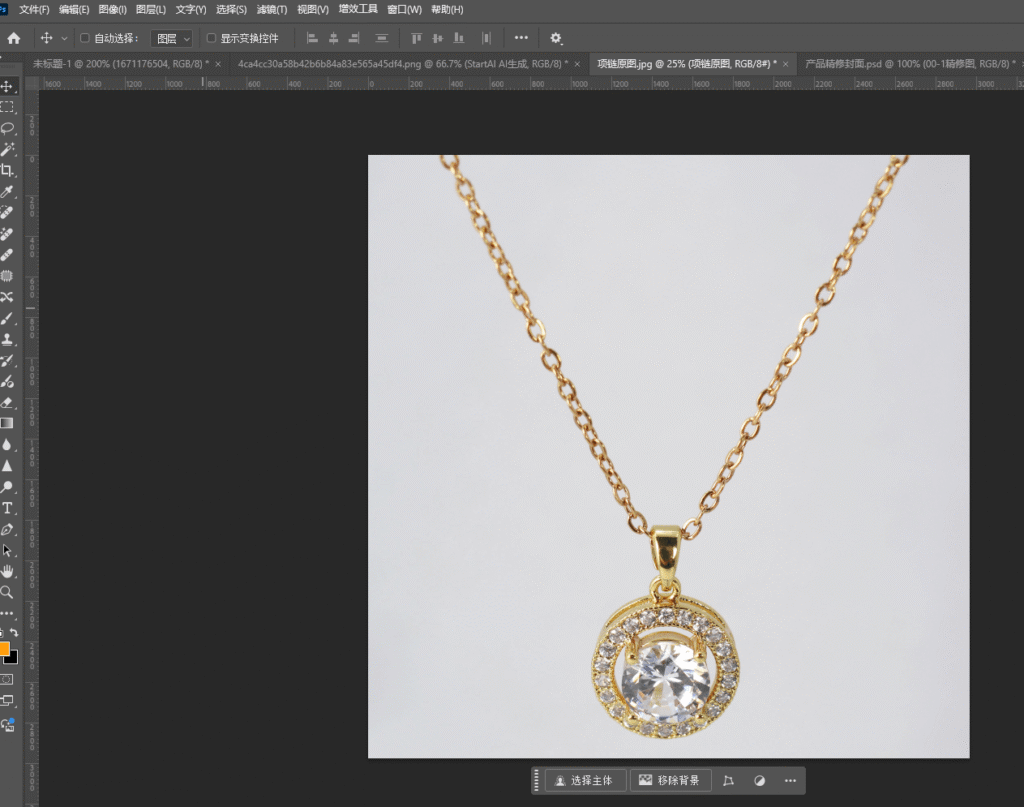Open the 图层 auto-select dropdown

[172, 38]
